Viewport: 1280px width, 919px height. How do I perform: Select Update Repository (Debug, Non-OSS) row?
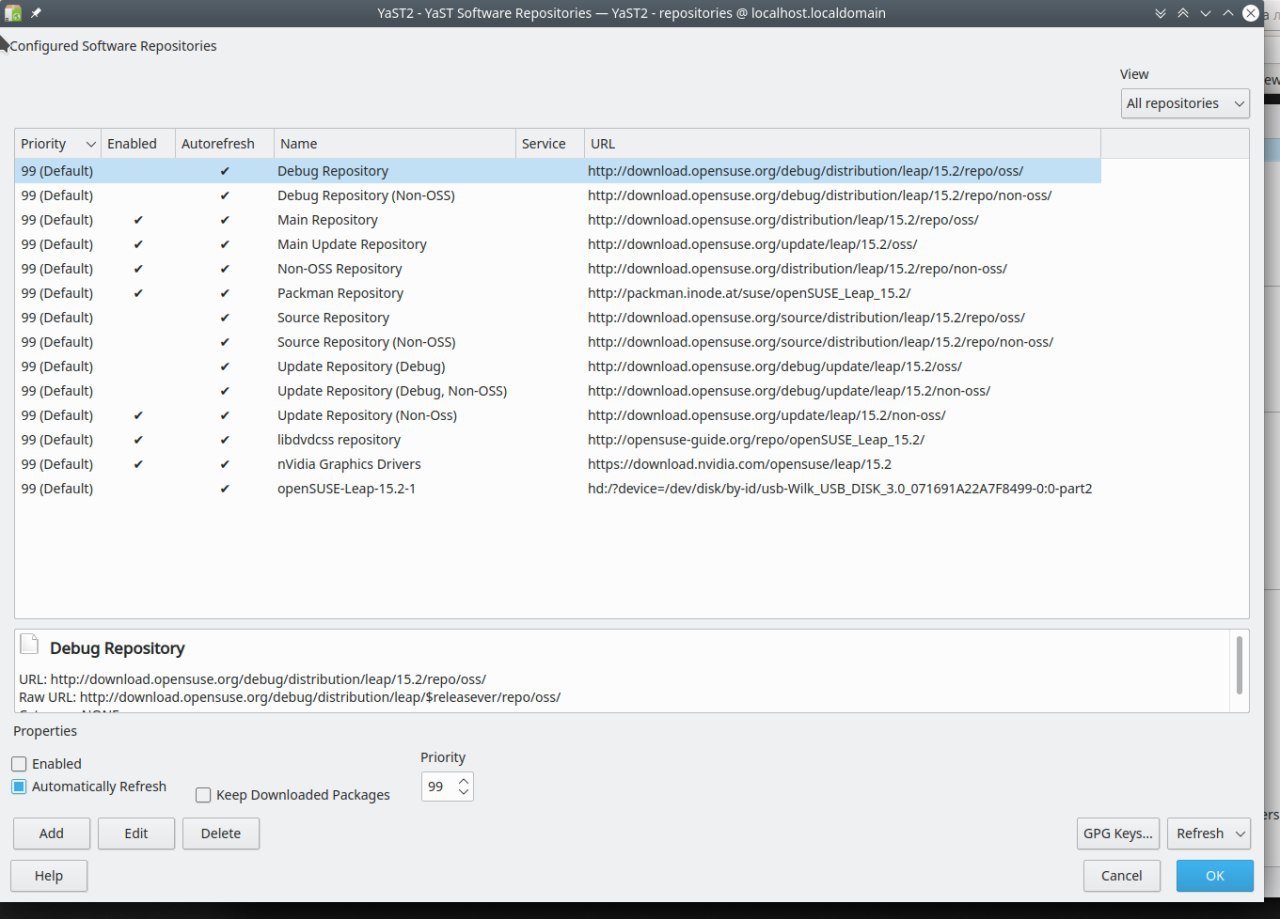(558, 391)
